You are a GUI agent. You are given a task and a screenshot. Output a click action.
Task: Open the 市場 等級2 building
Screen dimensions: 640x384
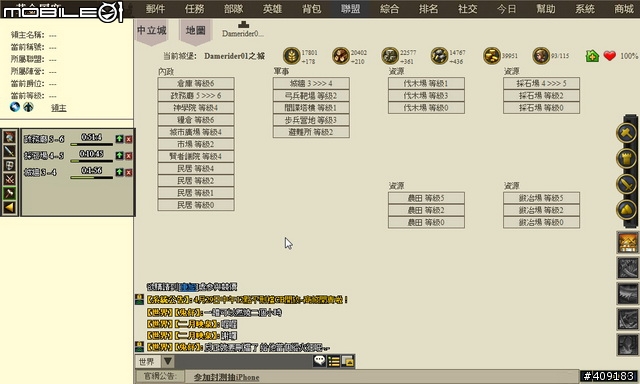click(196, 144)
